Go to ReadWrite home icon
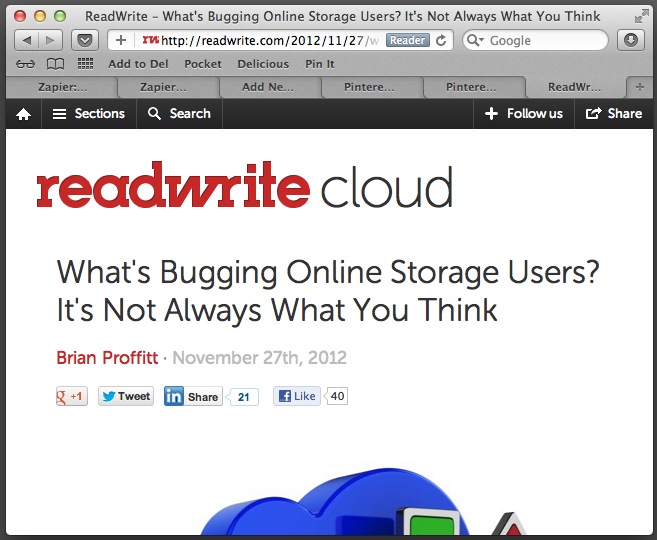 [x=23, y=114]
